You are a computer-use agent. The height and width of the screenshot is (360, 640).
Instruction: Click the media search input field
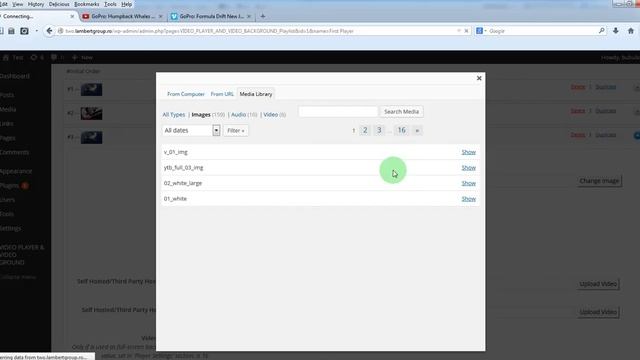coord(338,111)
